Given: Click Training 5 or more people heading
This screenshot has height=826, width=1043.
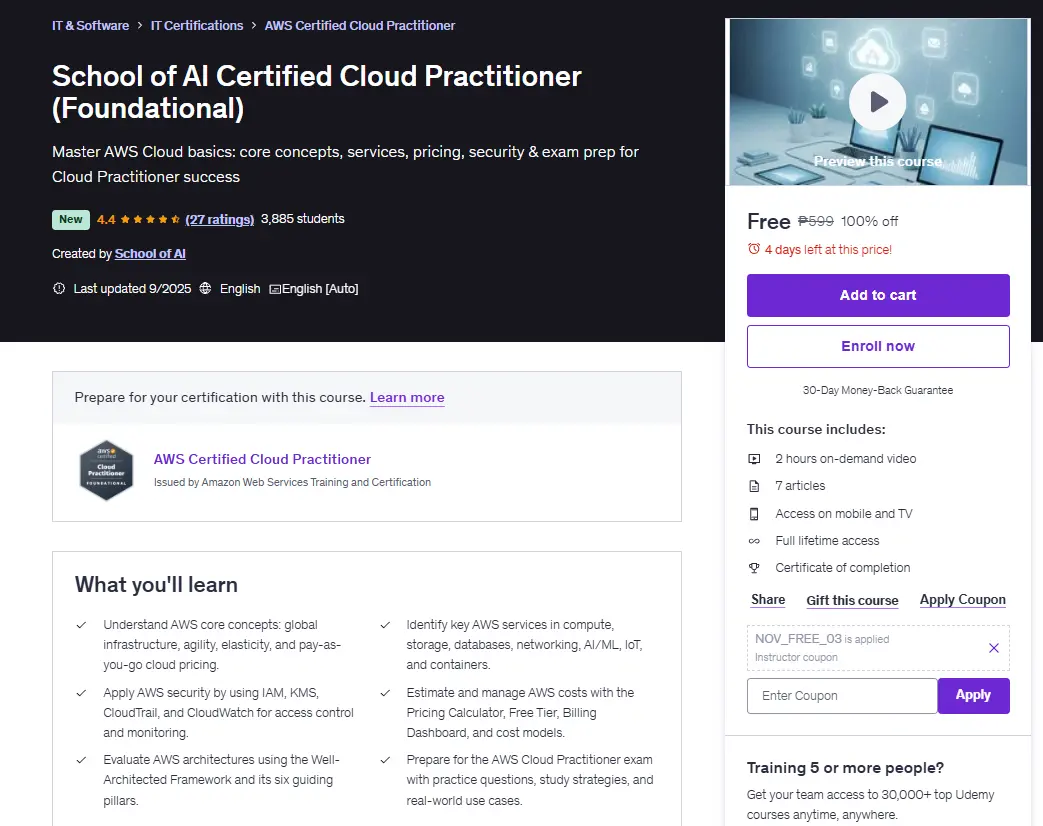Looking at the screenshot, I should [845, 768].
